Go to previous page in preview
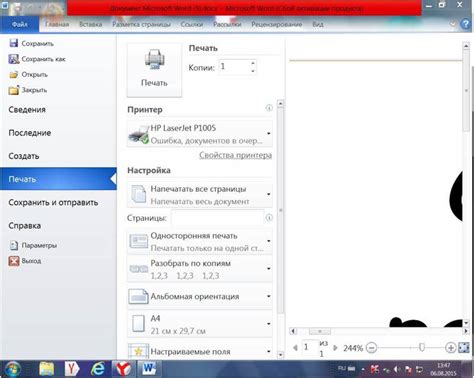The width and height of the screenshot is (474, 378). (x=295, y=348)
